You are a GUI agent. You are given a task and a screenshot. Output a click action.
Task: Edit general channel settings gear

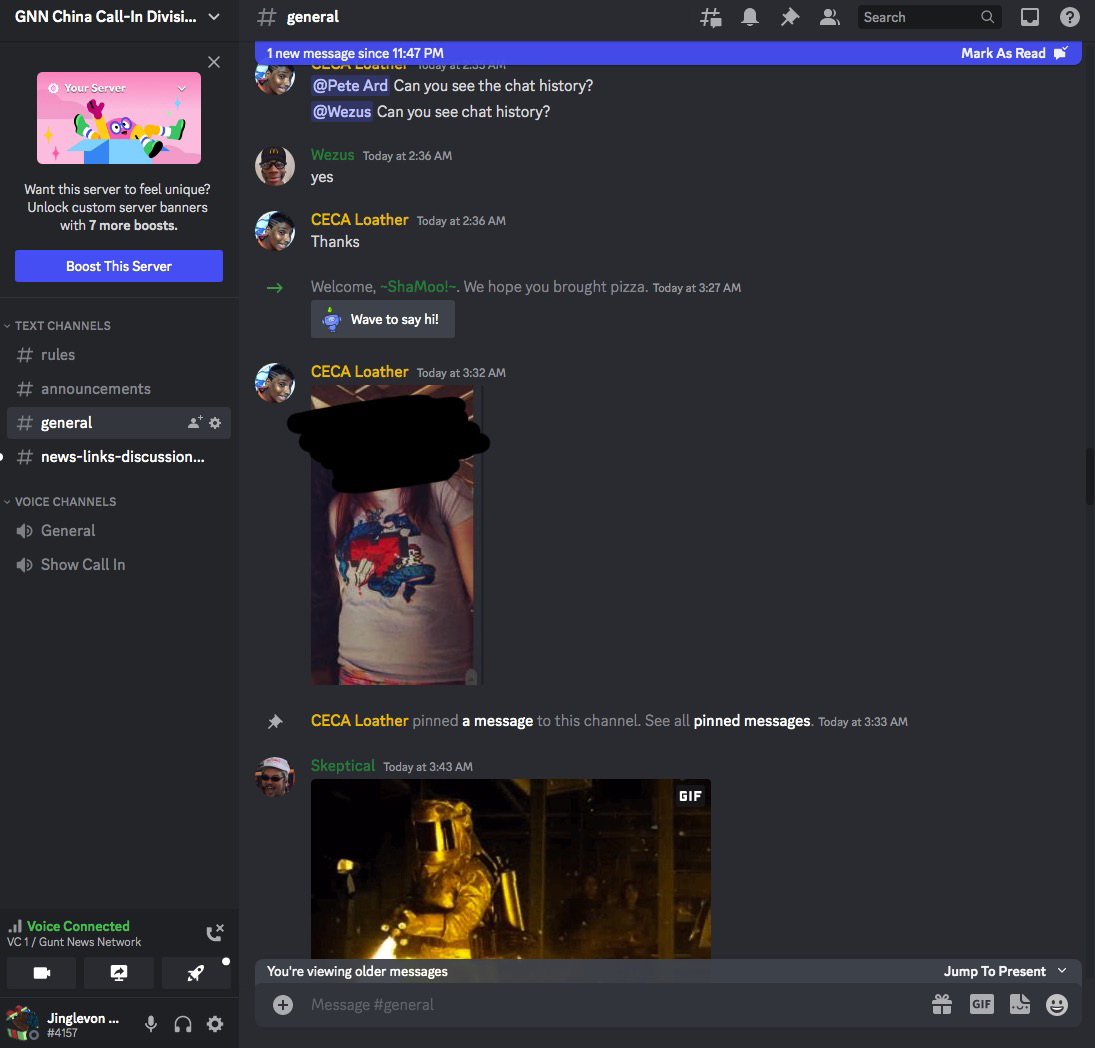tap(215, 422)
